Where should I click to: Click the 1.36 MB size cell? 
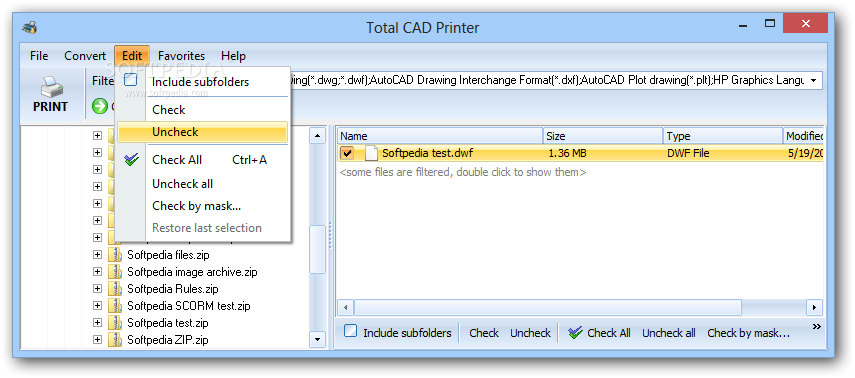pyautogui.click(x=567, y=153)
